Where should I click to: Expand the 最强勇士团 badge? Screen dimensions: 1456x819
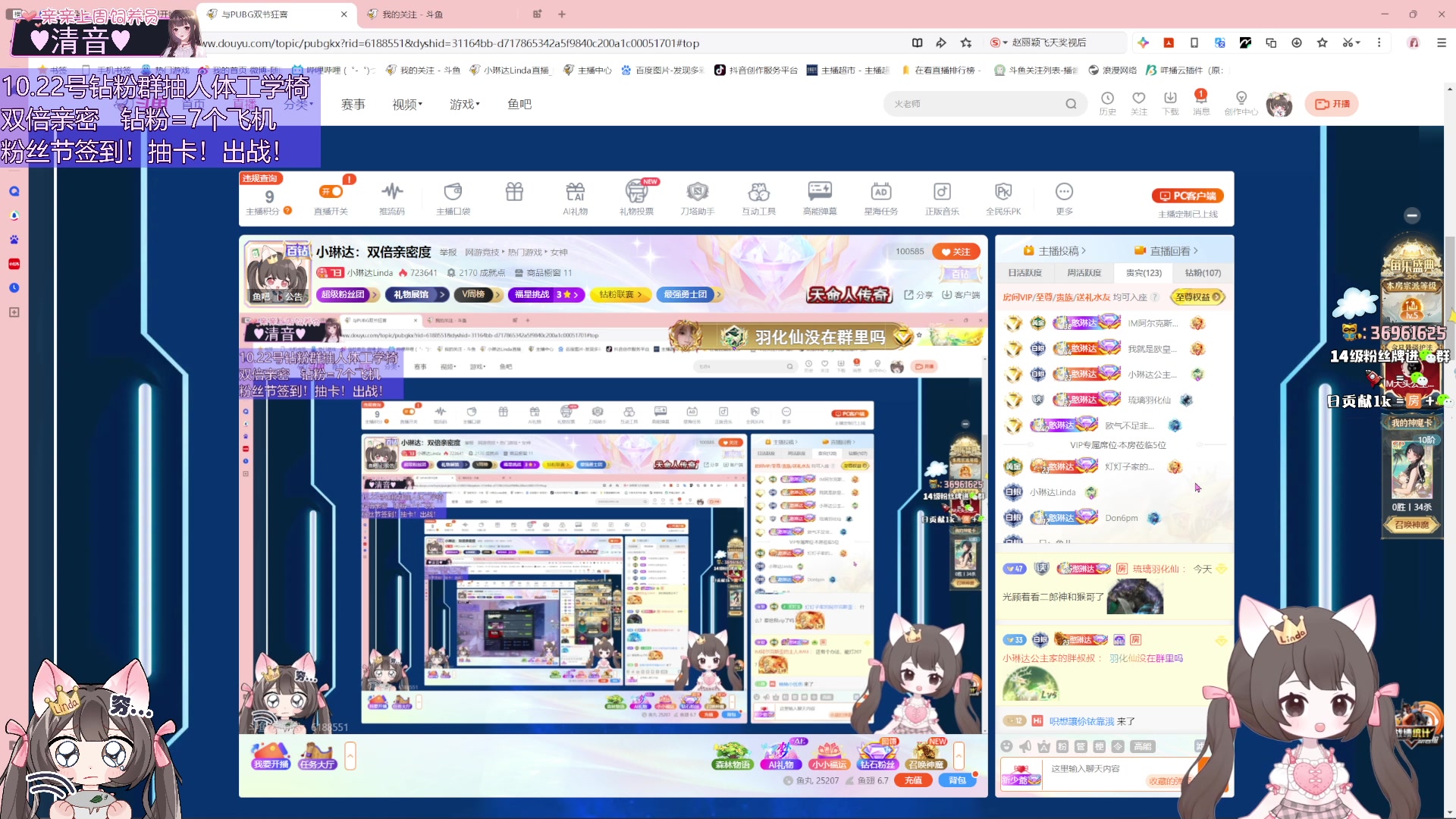click(689, 294)
